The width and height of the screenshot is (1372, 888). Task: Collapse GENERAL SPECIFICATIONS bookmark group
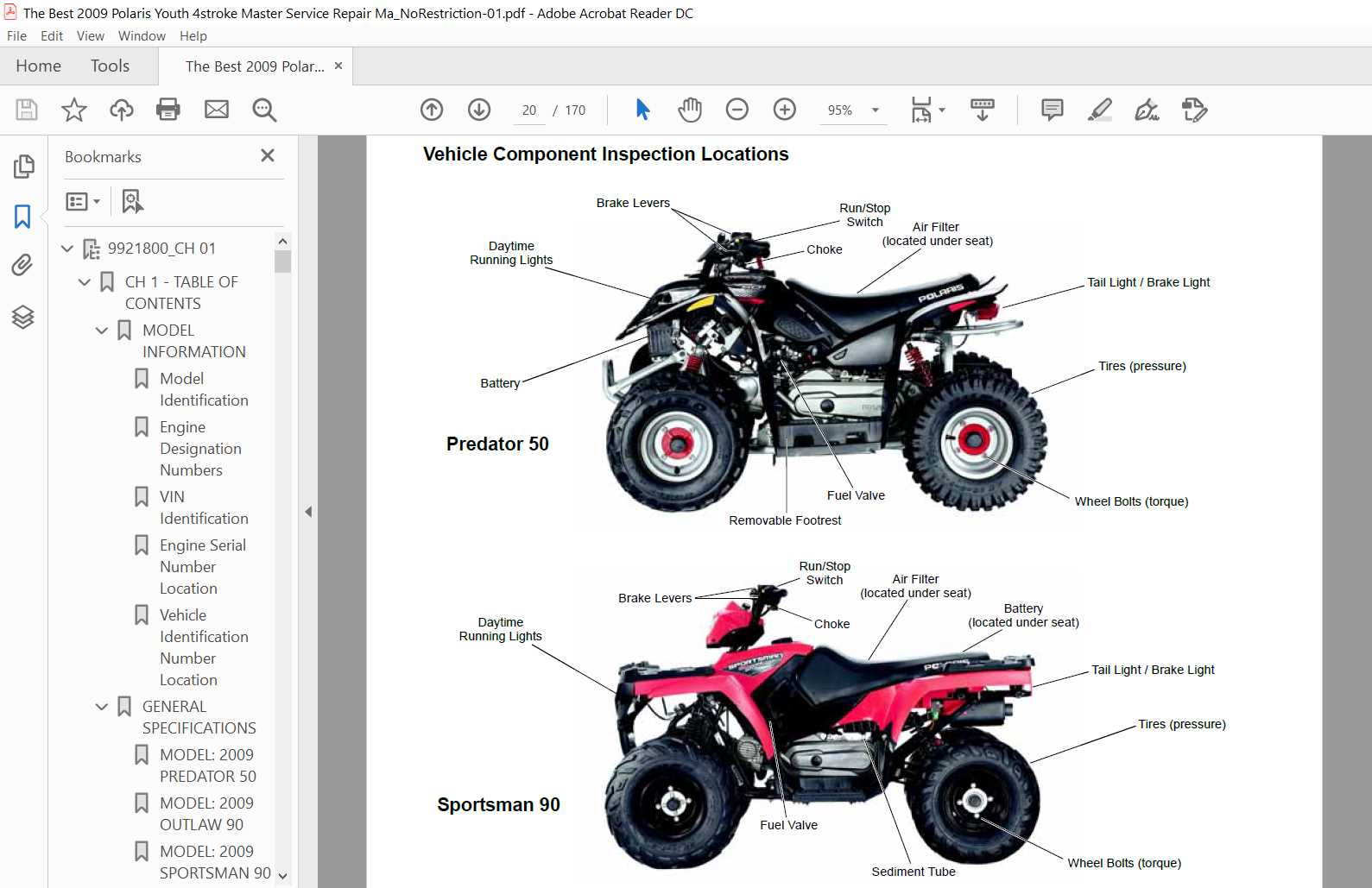tap(102, 707)
